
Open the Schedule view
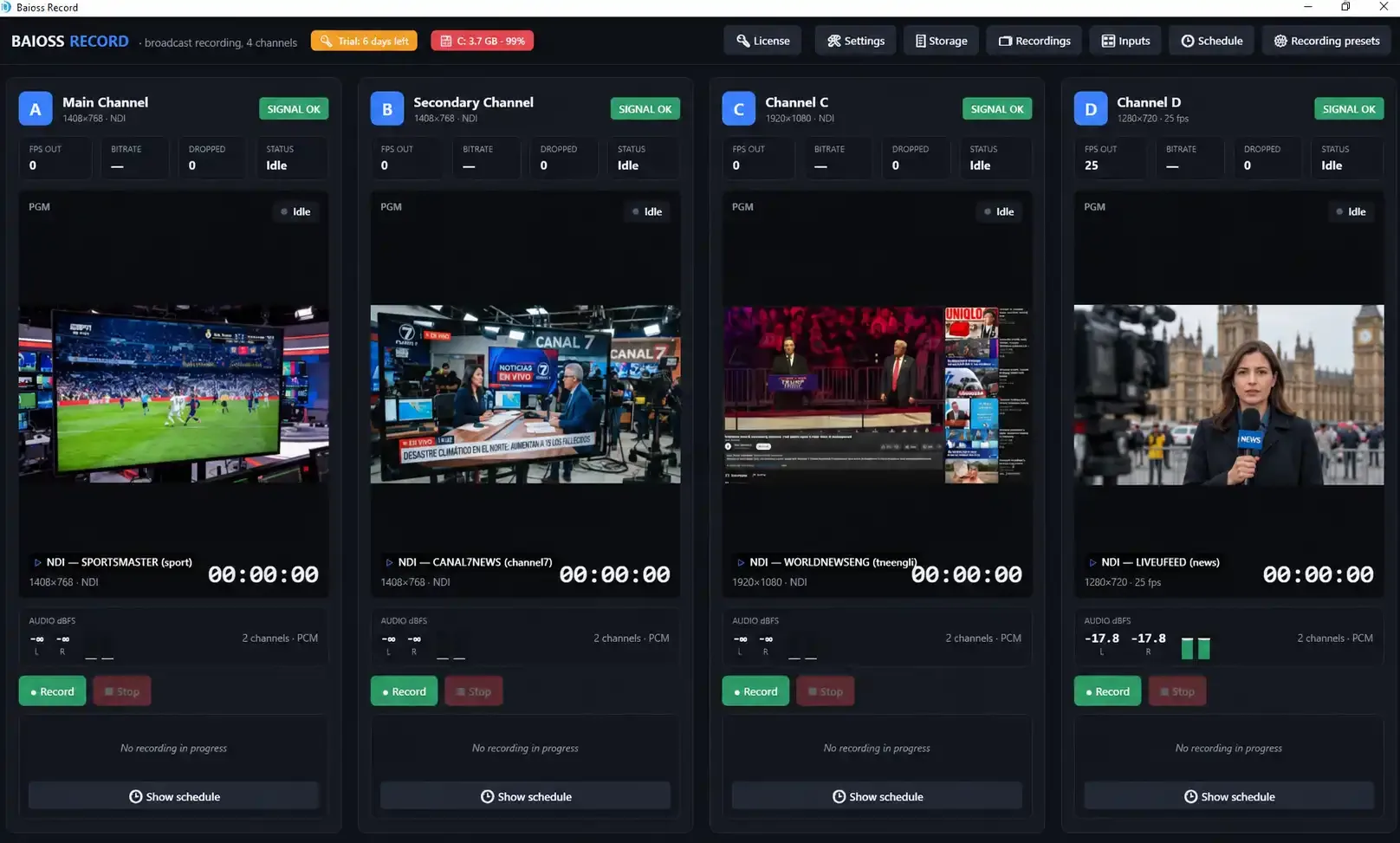[x=1211, y=41]
